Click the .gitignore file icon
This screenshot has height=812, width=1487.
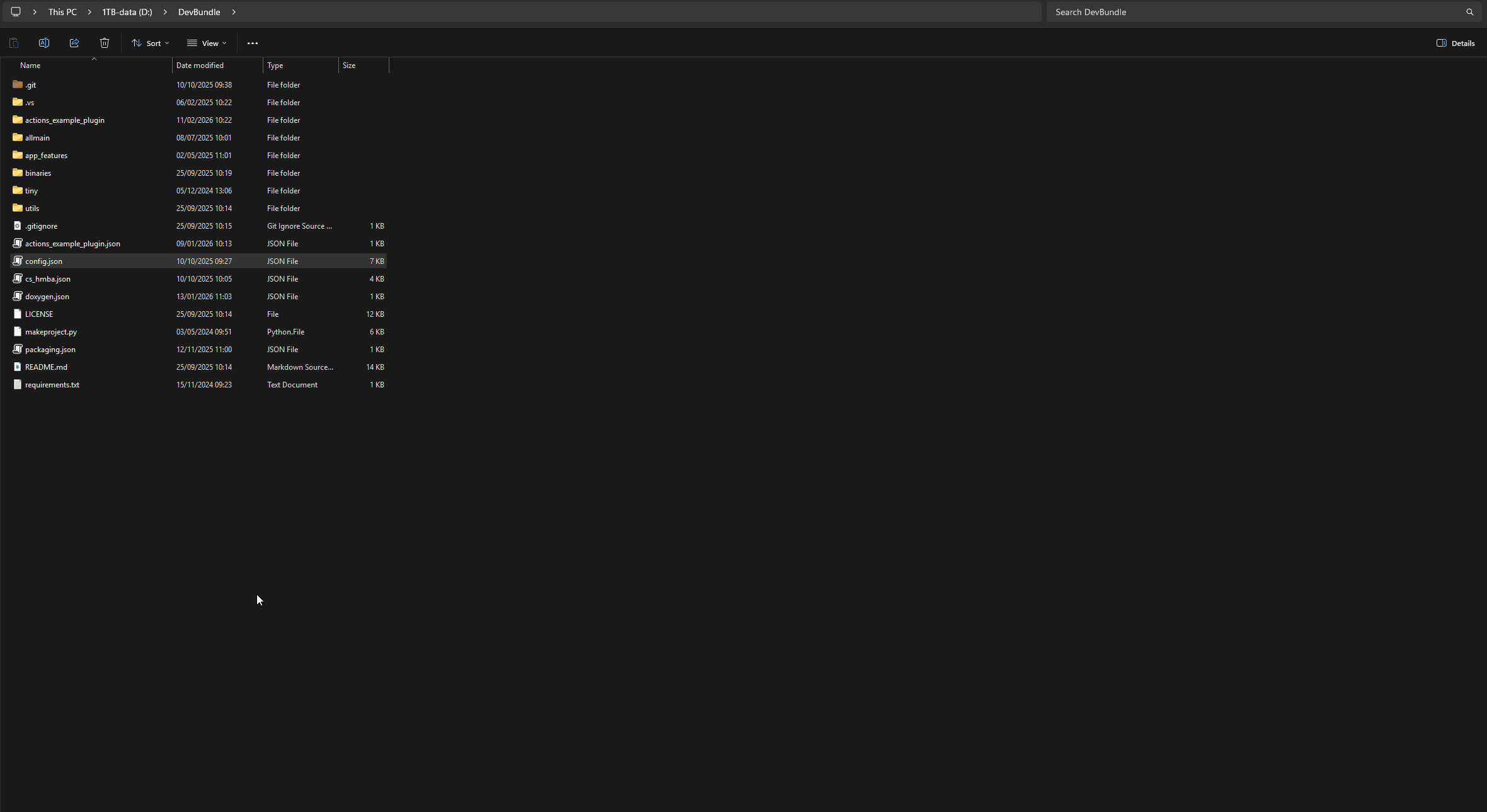tap(18, 226)
